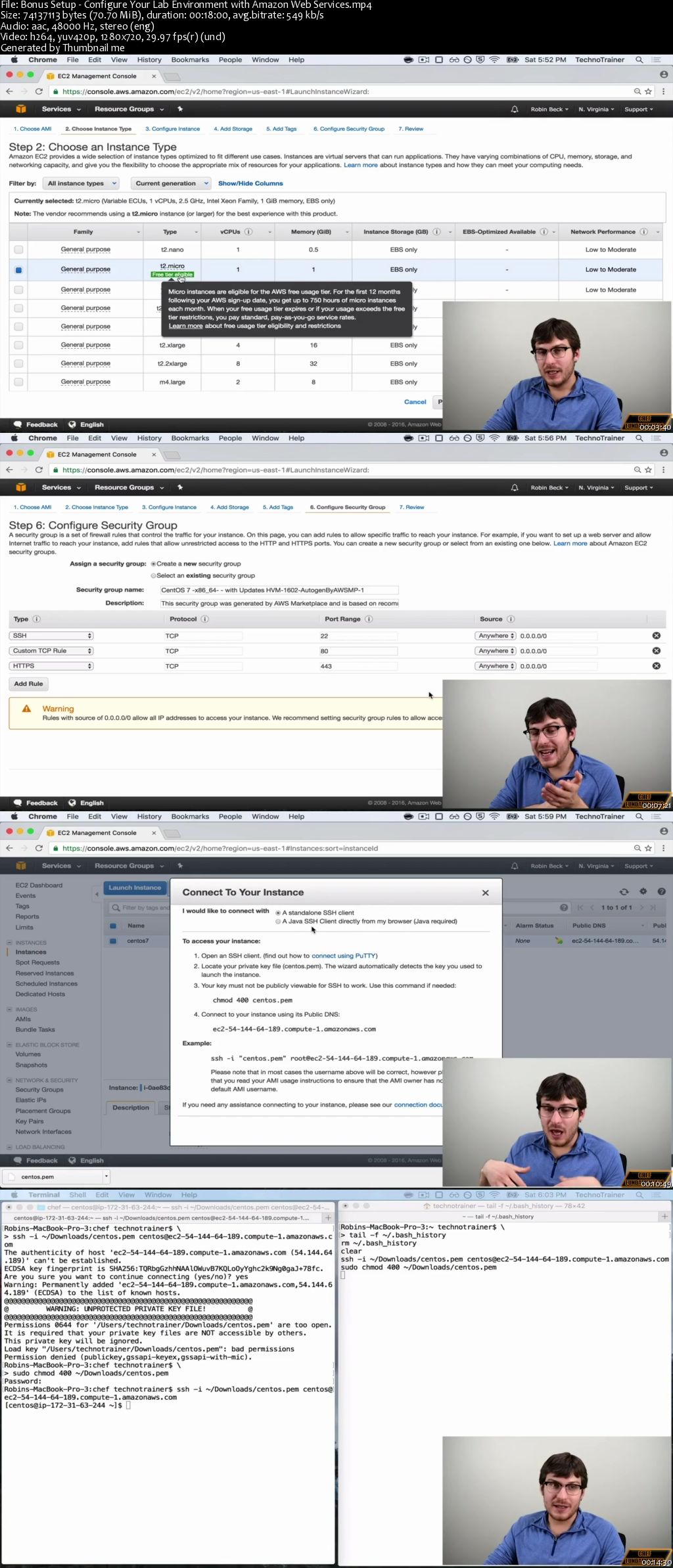Tick the t2.nano row checkbox
The height and width of the screenshot is (1568, 673).
click(x=18, y=250)
